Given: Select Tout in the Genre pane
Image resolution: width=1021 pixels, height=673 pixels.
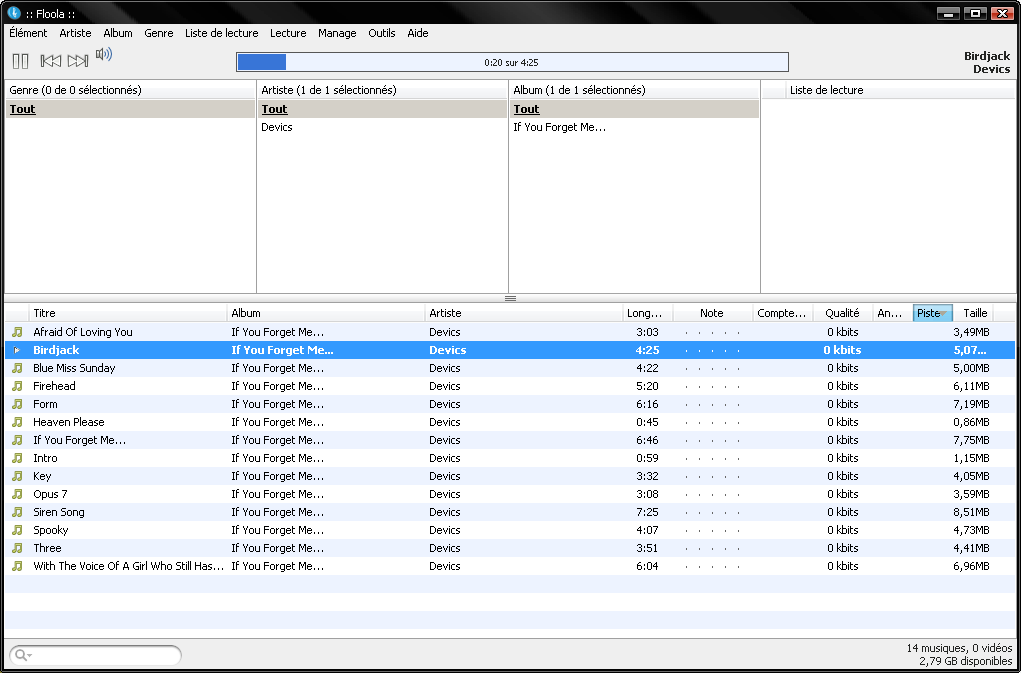Looking at the screenshot, I should pyautogui.click(x=130, y=109).
